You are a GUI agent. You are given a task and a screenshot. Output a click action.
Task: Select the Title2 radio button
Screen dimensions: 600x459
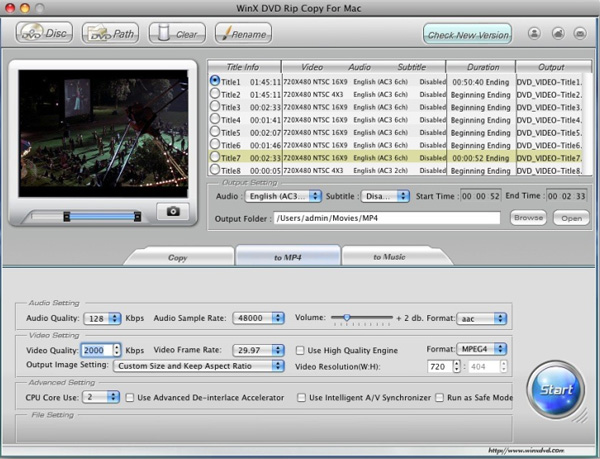tap(215, 93)
